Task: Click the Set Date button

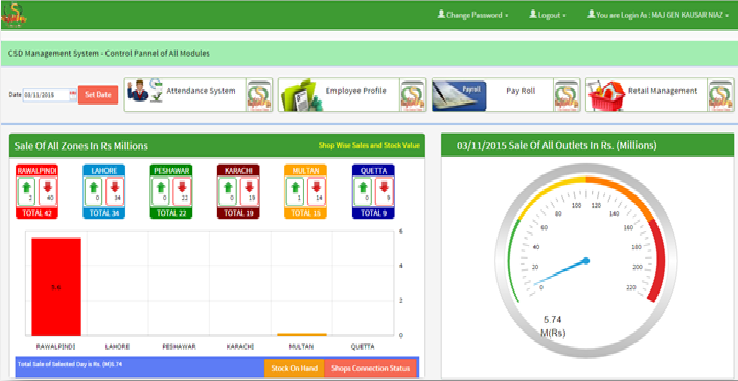Action: [98, 95]
